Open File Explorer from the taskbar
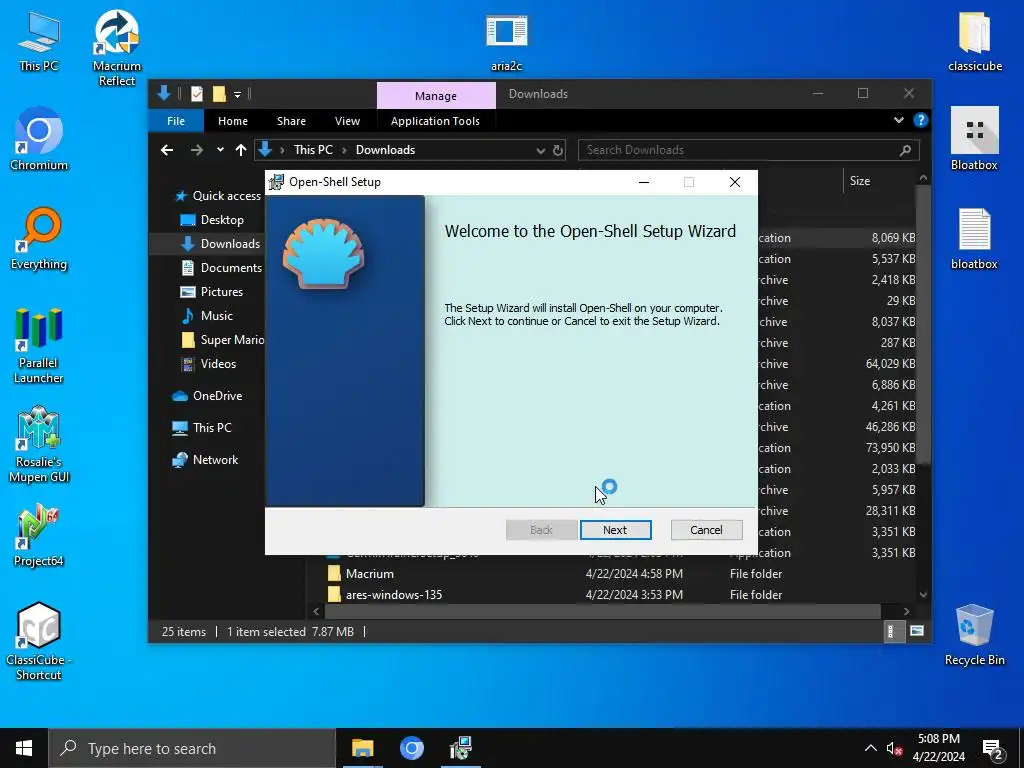This screenshot has height=768, width=1024. point(362,748)
